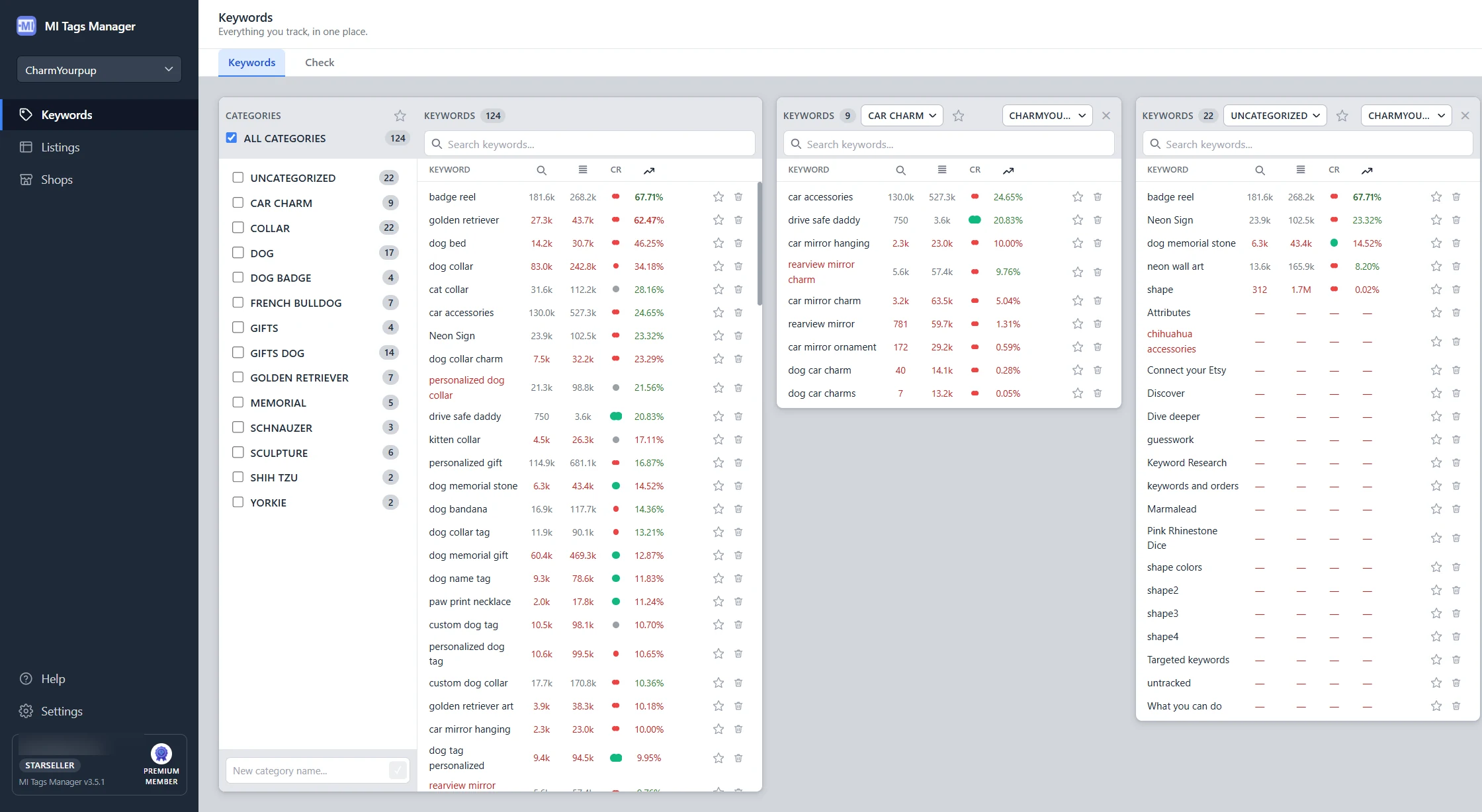Focus the Car Charm panel search field
Image resolution: width=1482 pixels, height=812 pixels.
(949, 144)
